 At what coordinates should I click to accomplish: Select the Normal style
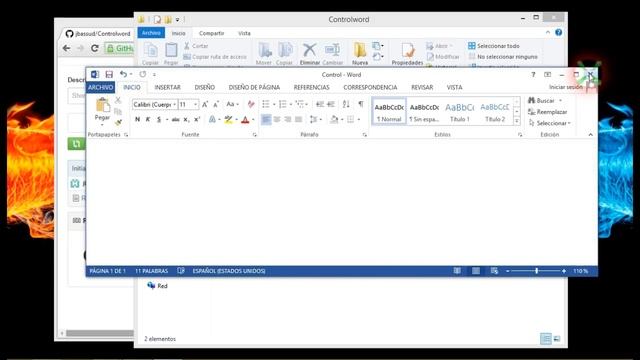pos(389,111)
